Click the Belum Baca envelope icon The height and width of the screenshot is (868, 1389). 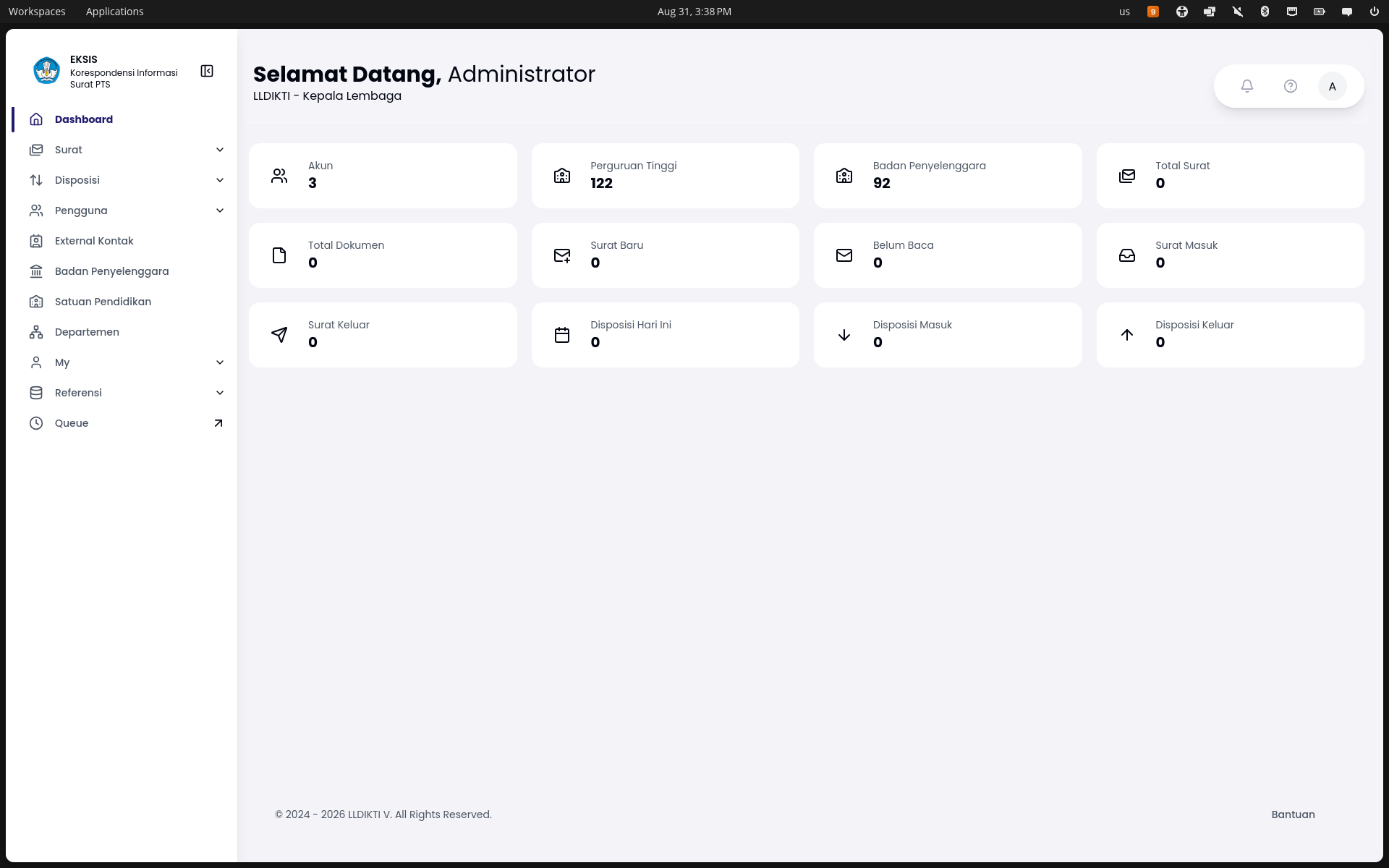[844, 255]
